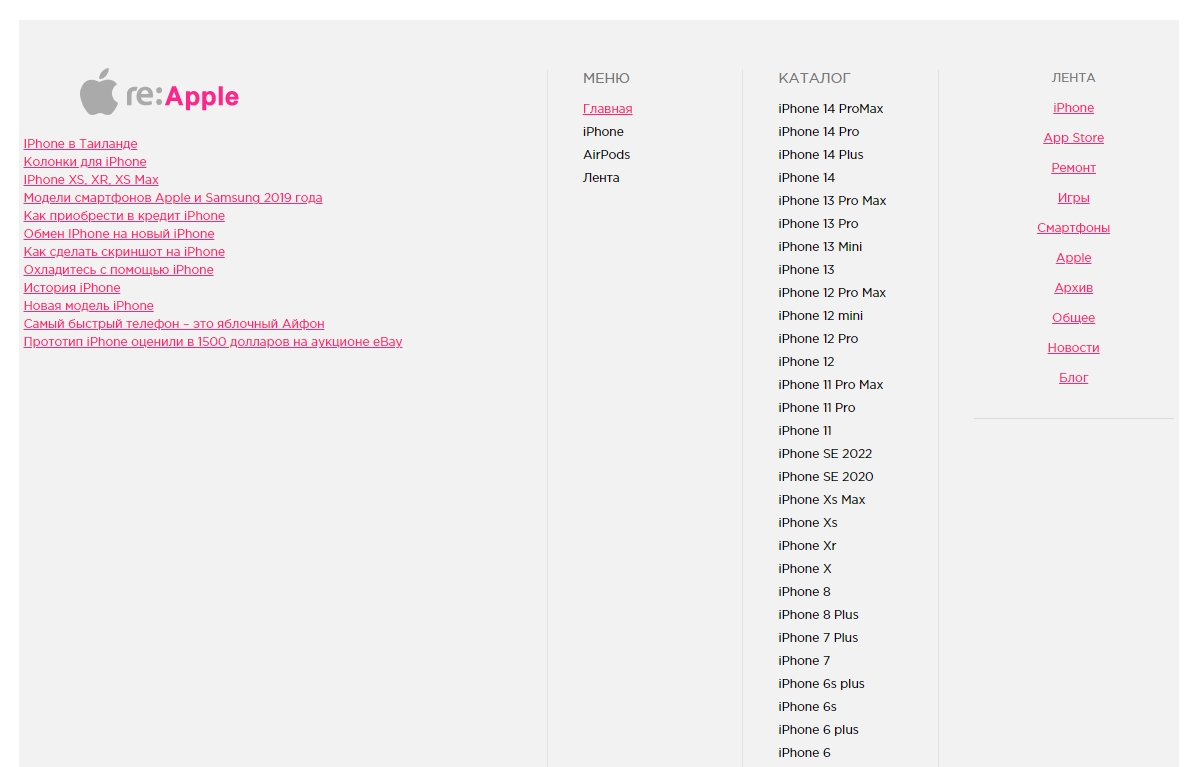
Task: Open 'Блог' feed tag
Action: pyautogui.click(x=1073, y=378)
